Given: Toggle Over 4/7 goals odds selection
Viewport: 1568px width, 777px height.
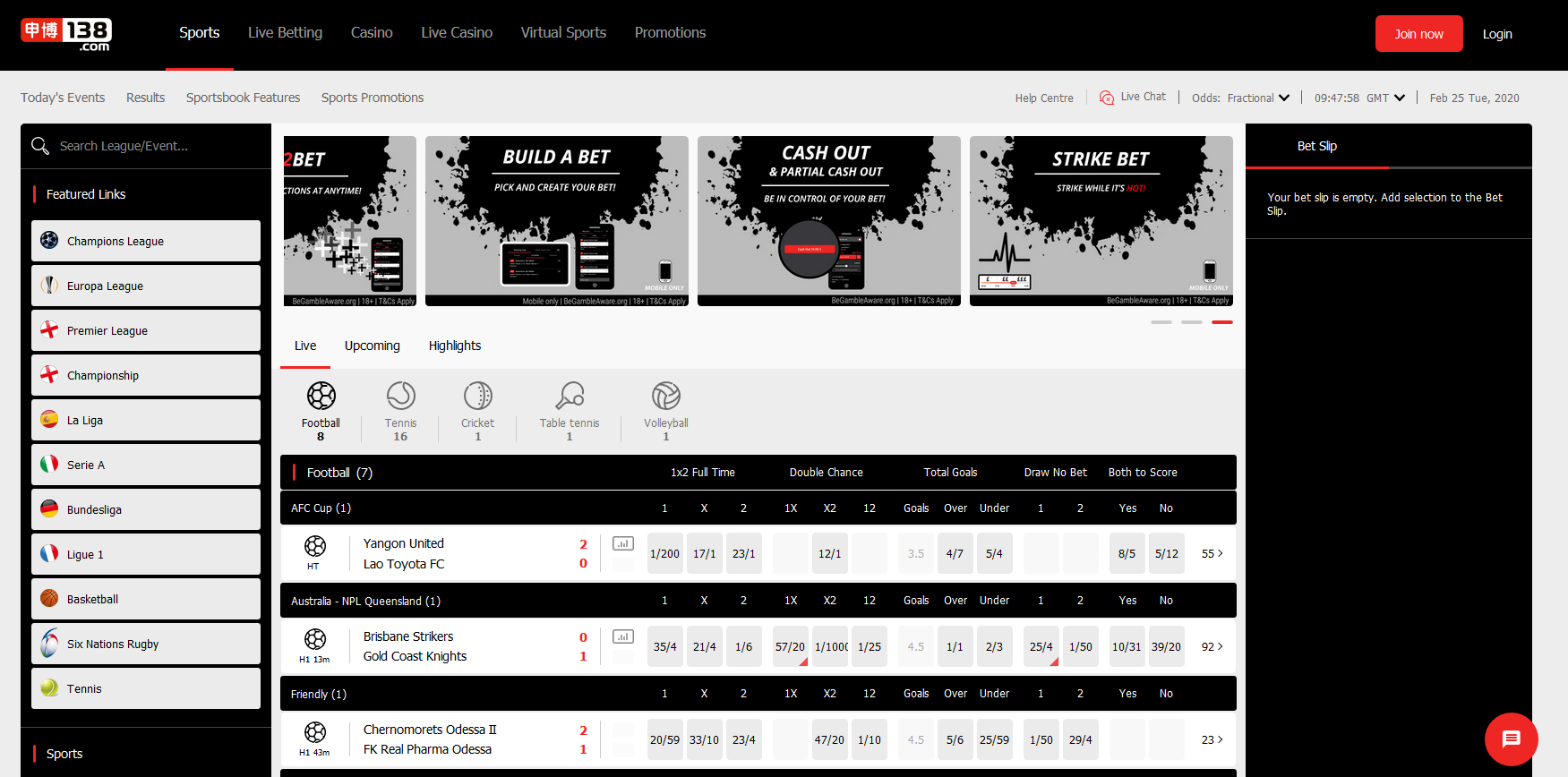Looking at the screenshot, I should (955, 554).
